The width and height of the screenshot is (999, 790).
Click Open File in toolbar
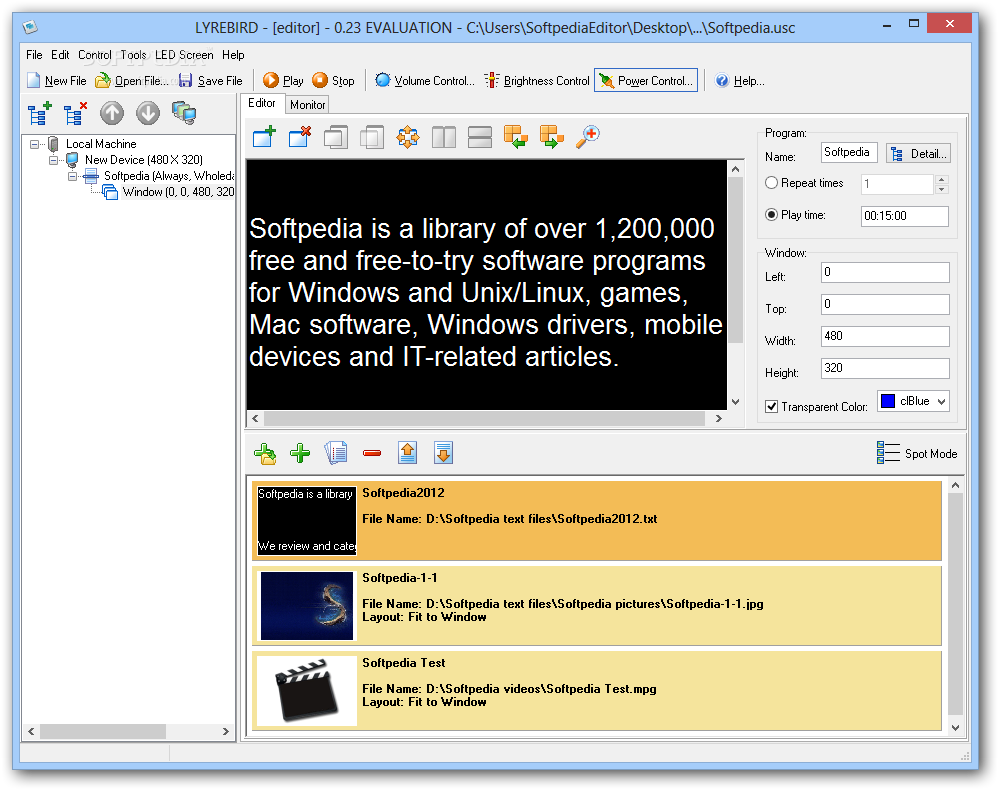[x=132, y=80]
